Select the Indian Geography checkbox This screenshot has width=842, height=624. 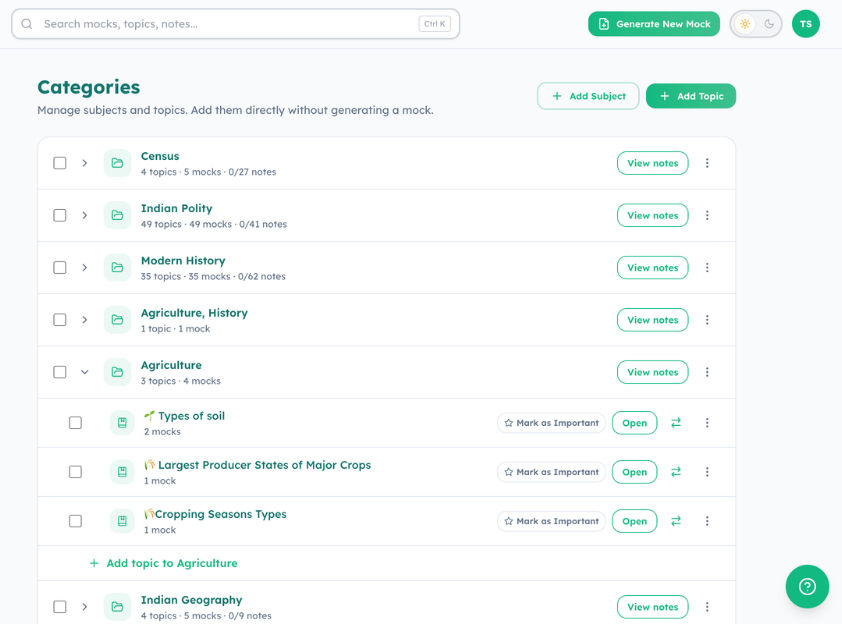point(60,607)
